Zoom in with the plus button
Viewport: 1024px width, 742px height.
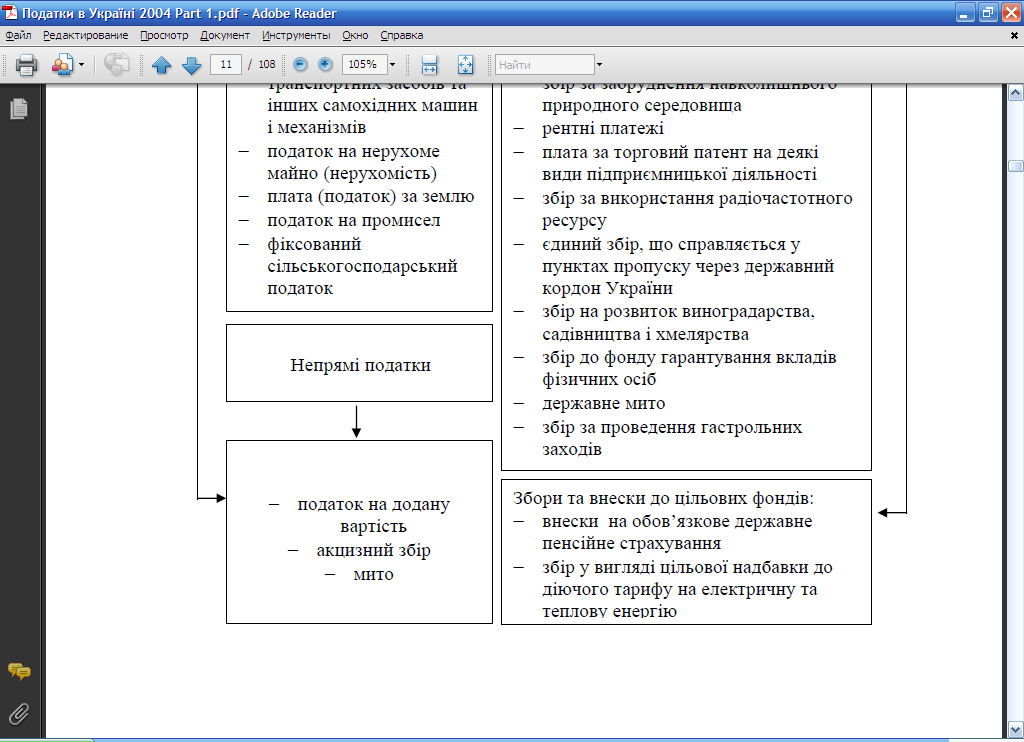(325, 64)
